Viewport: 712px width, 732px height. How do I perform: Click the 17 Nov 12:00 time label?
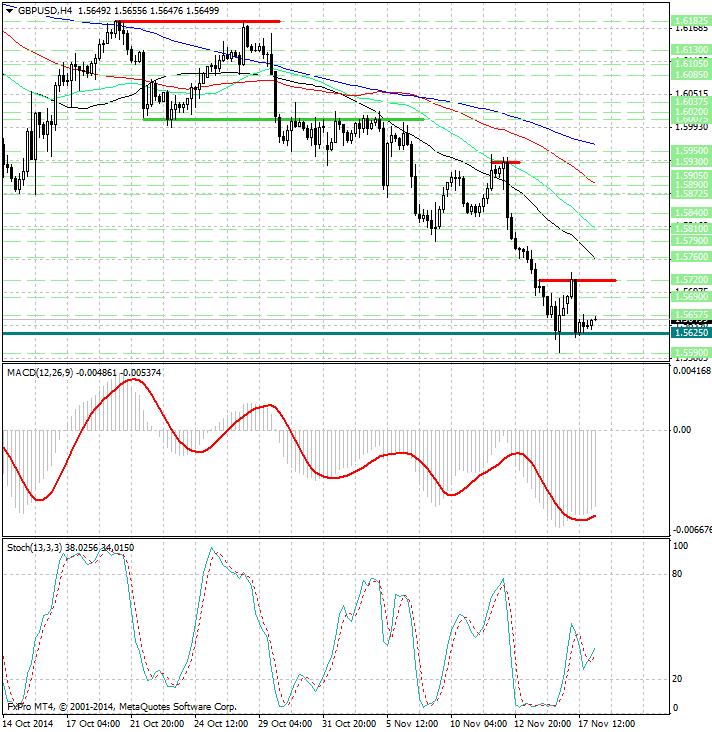click(606, 724)
